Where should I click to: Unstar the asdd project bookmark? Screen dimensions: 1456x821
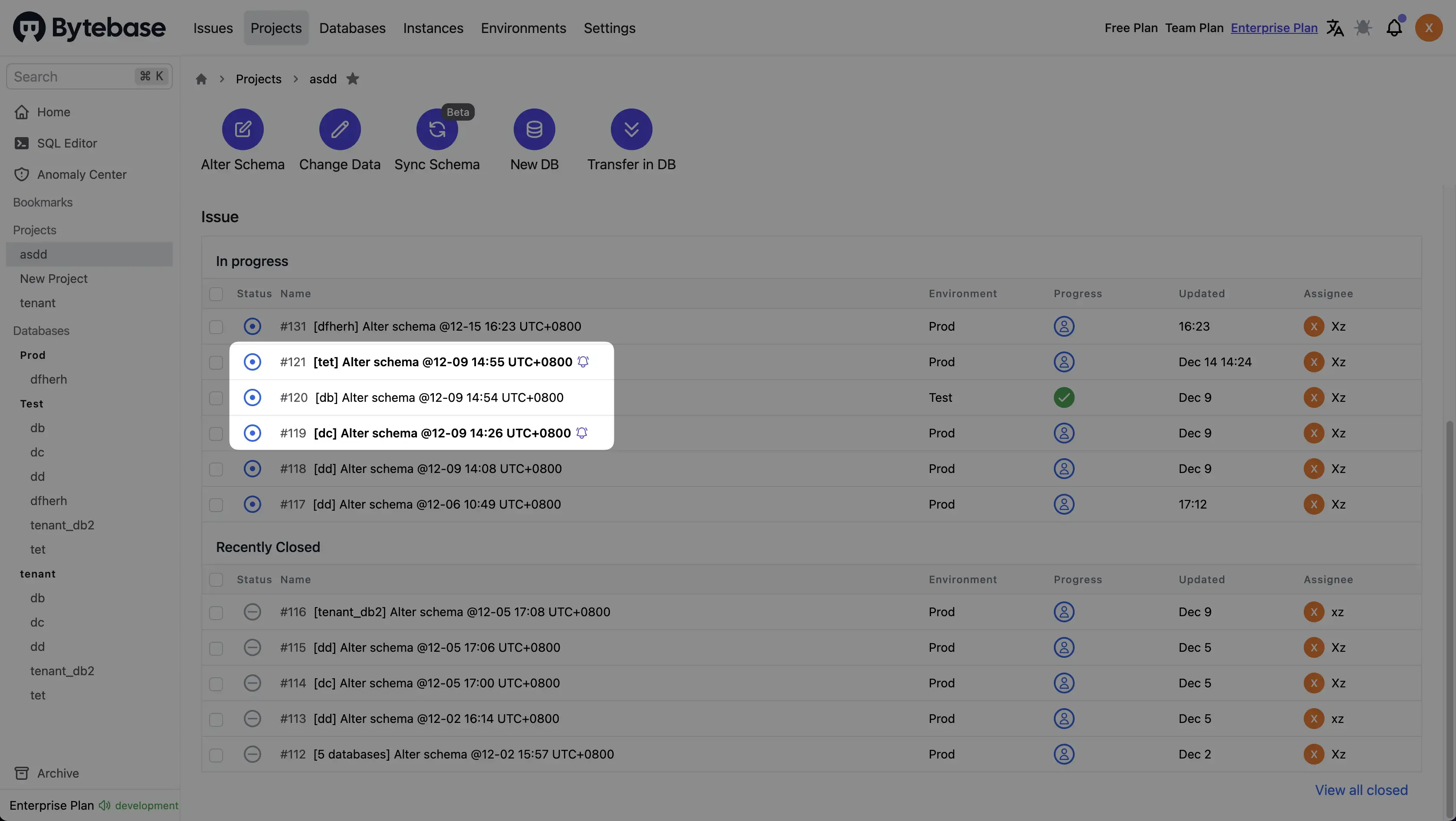[353, 79]
